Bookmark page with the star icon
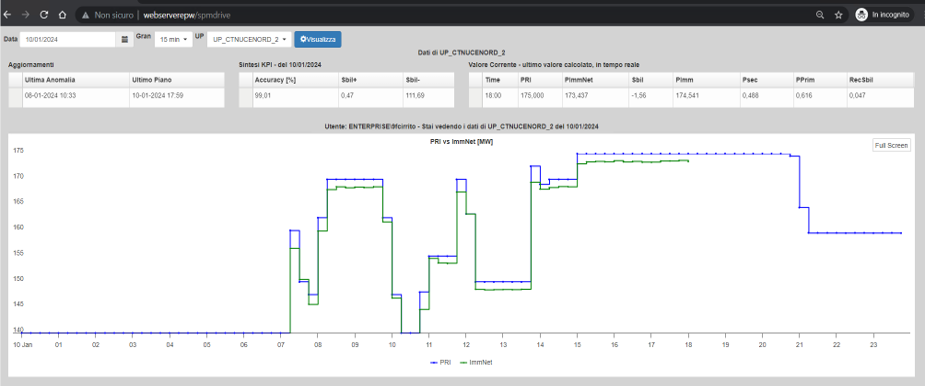Image resolution: width=925 pixels, height=386 pixels. 838,15
